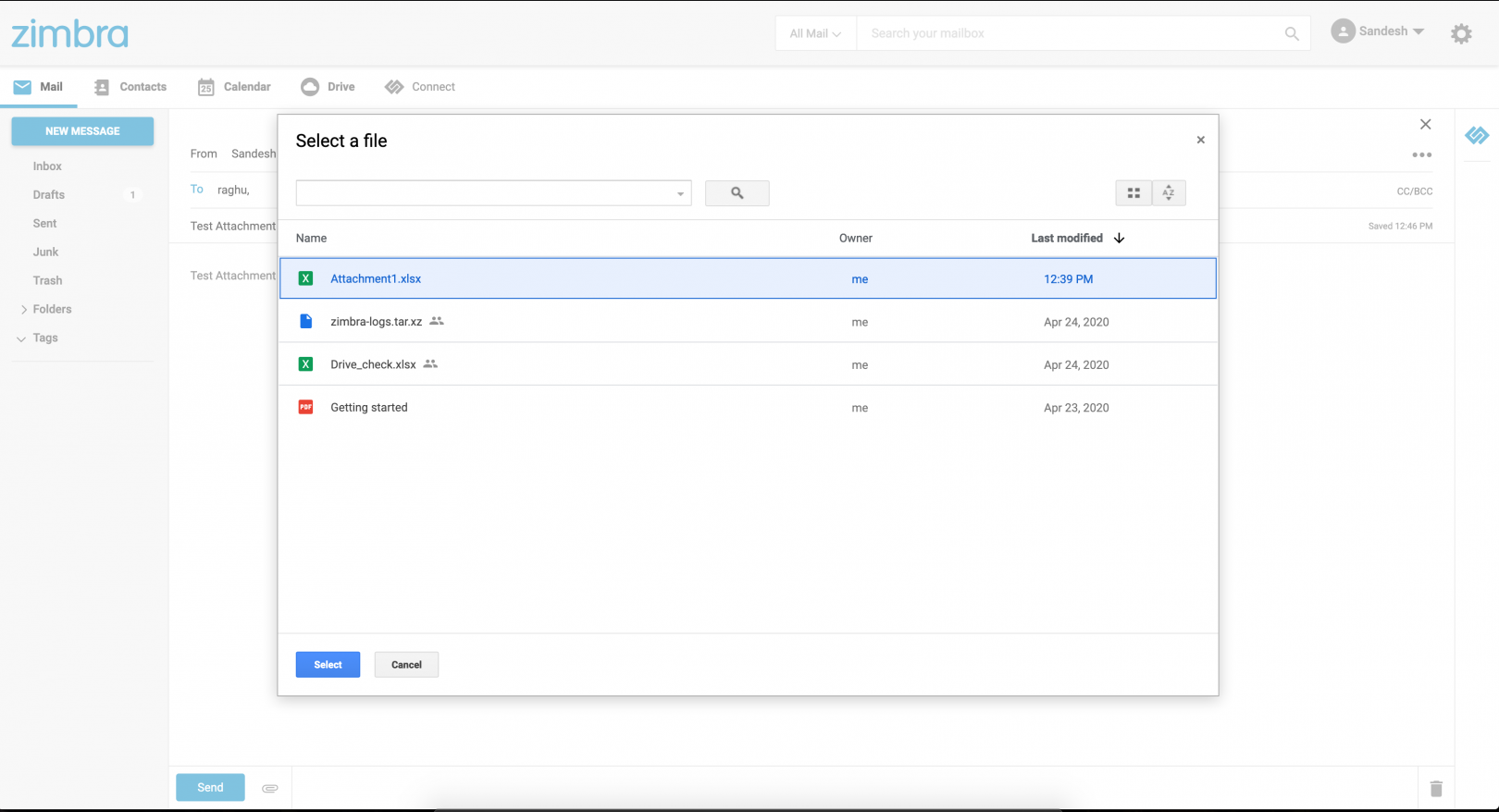This screenshot has height=812, width=1499.
Task: Click the Drafts unread count badge
Action: click(132, 195)
